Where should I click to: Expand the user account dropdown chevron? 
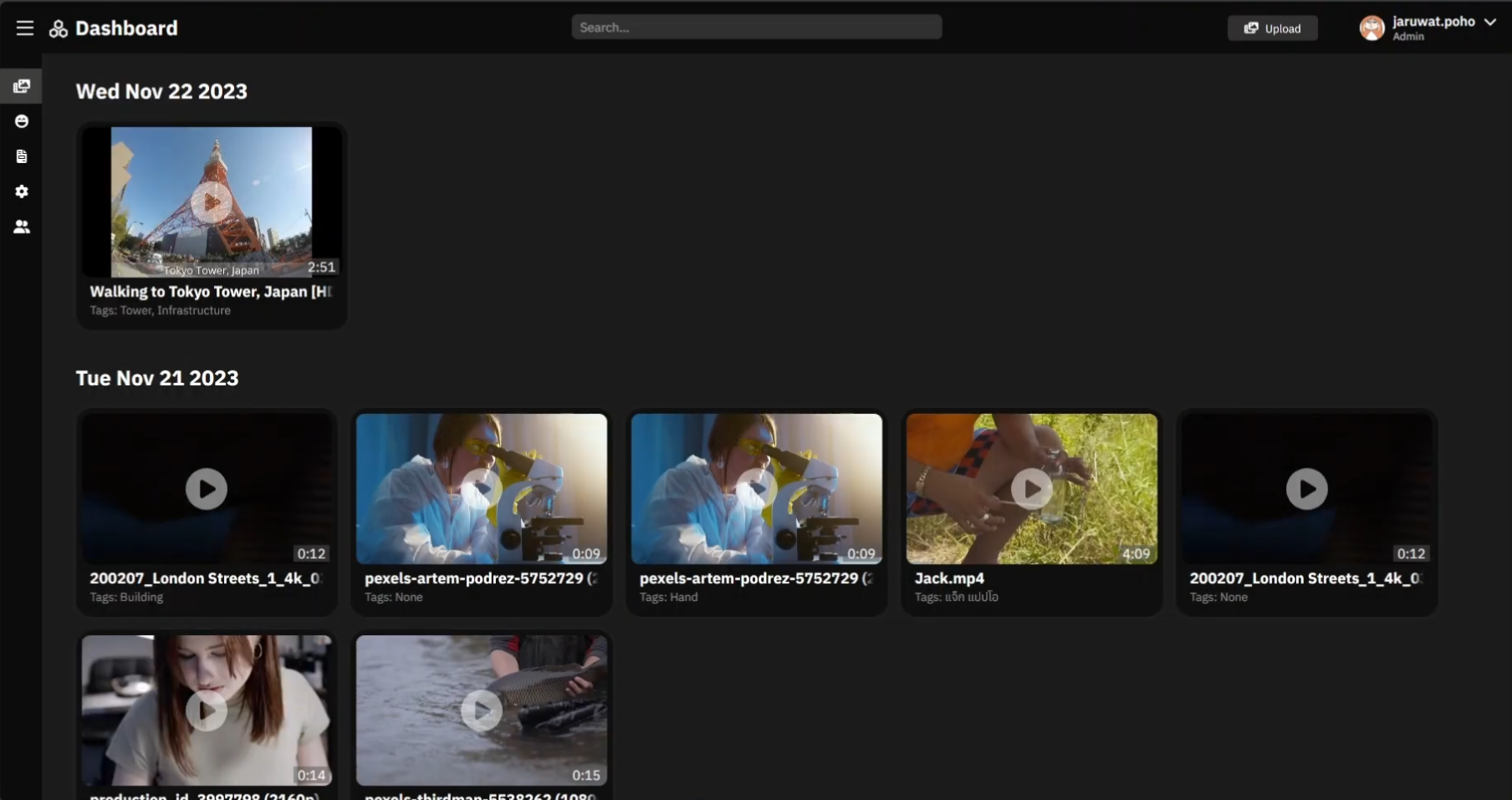pyautogui.click(x=1489, y=23)
